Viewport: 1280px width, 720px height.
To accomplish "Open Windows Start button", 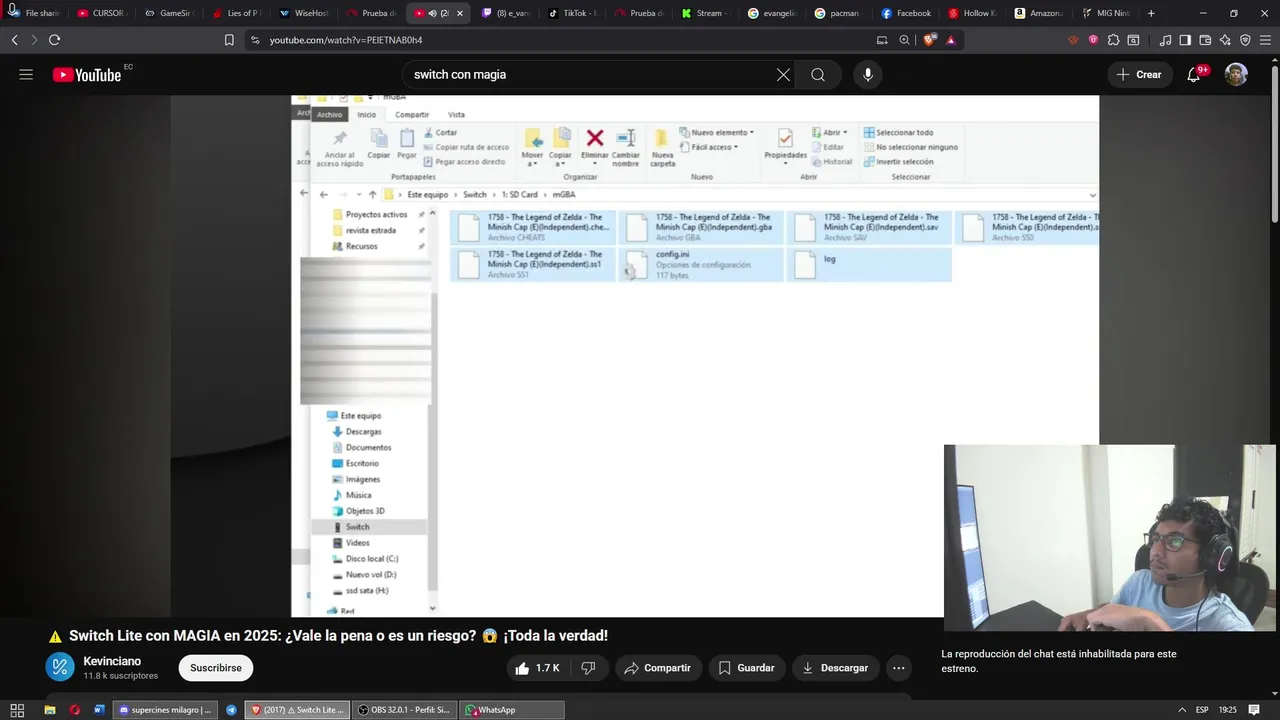I will [17, 710].
